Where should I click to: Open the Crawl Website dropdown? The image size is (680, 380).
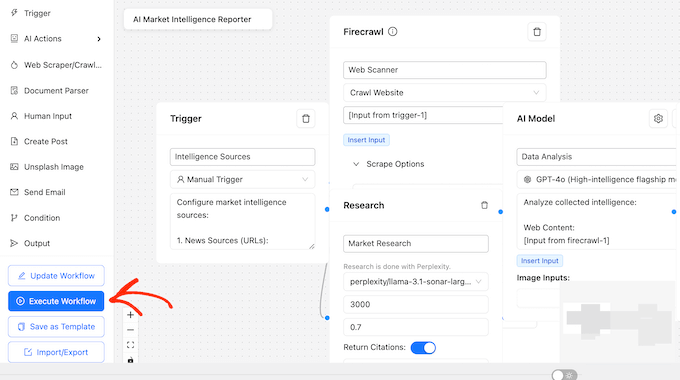click(x=445, y=93)
